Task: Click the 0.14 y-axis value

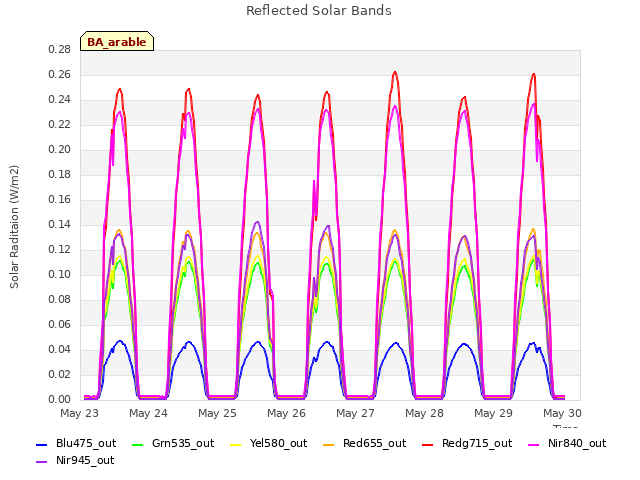Action: point(60,224)
